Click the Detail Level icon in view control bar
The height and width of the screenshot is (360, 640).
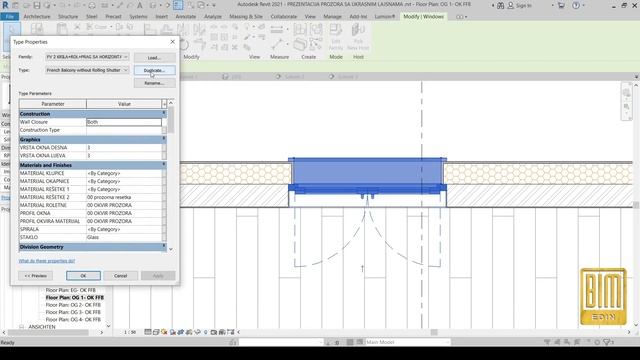[148, 332]
